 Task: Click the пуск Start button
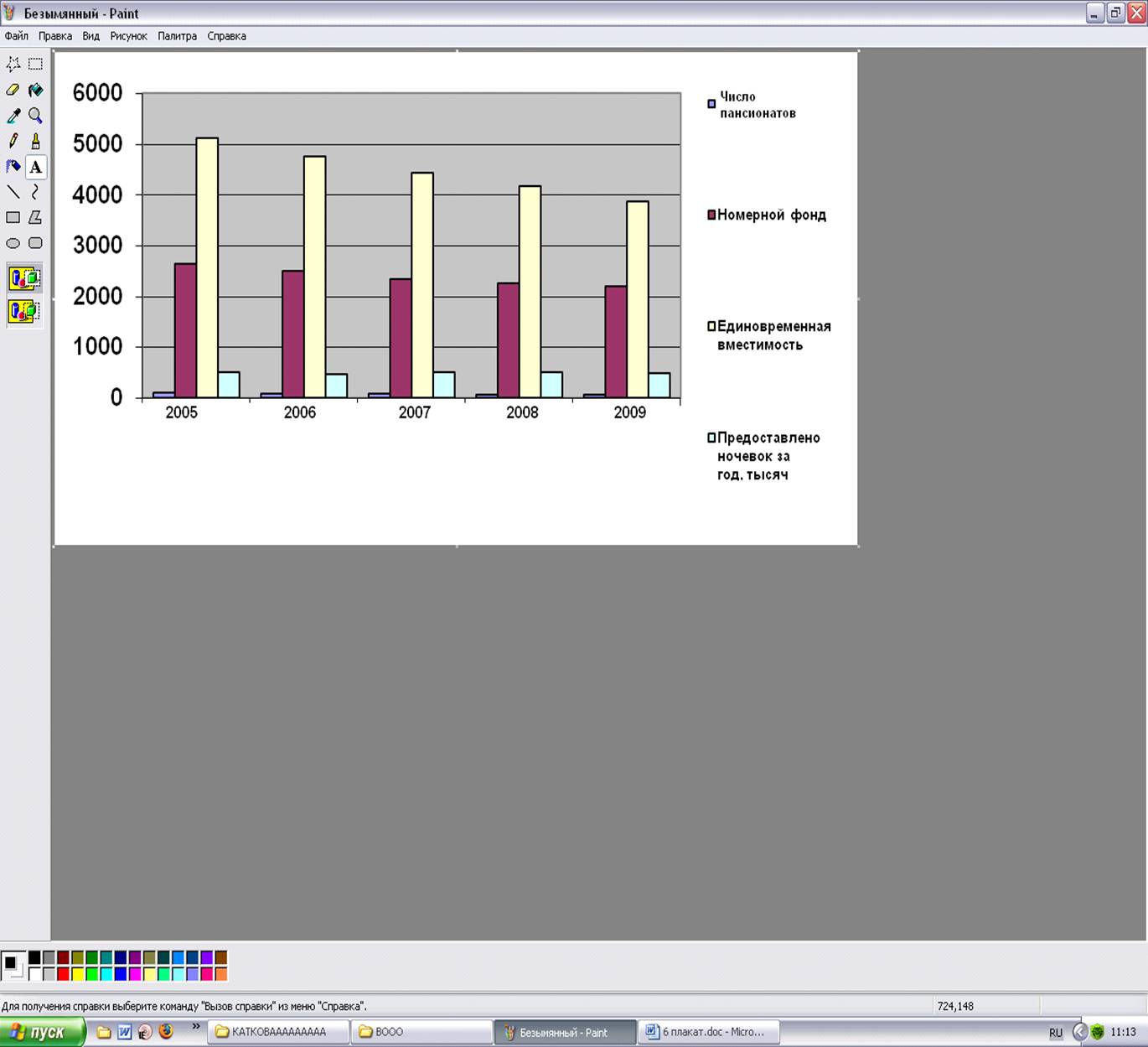(40, 1032)
